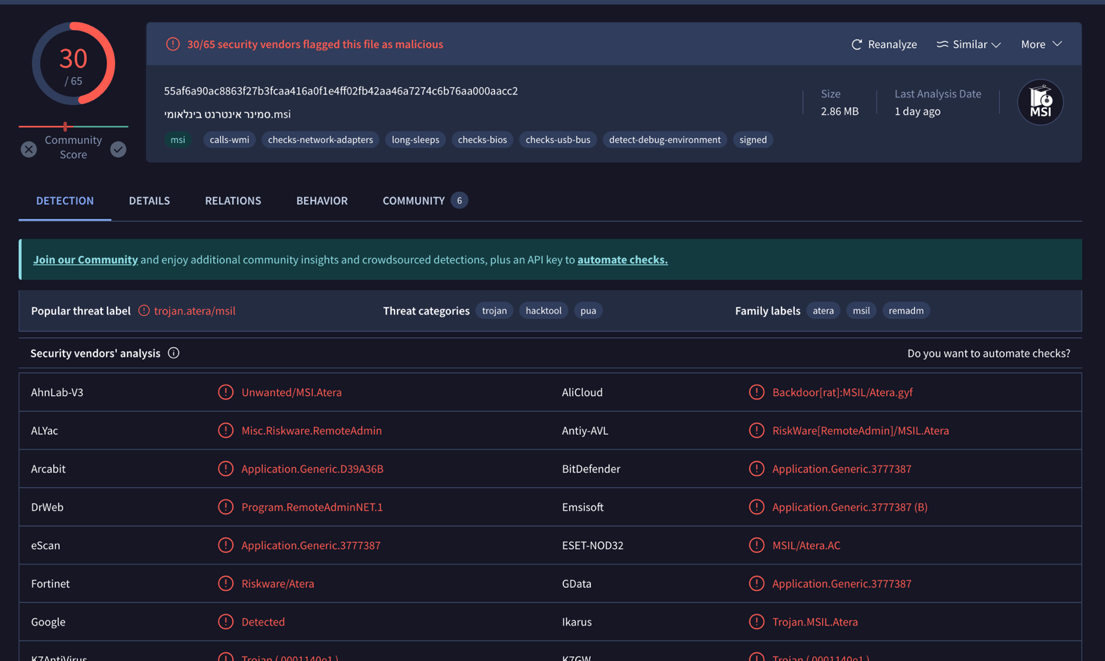Viewport: 1105px width, 661px height.
Task: Click the RiskWare[RemoteAdmin]/MSIL.Atera result
Action: point(860,431)
